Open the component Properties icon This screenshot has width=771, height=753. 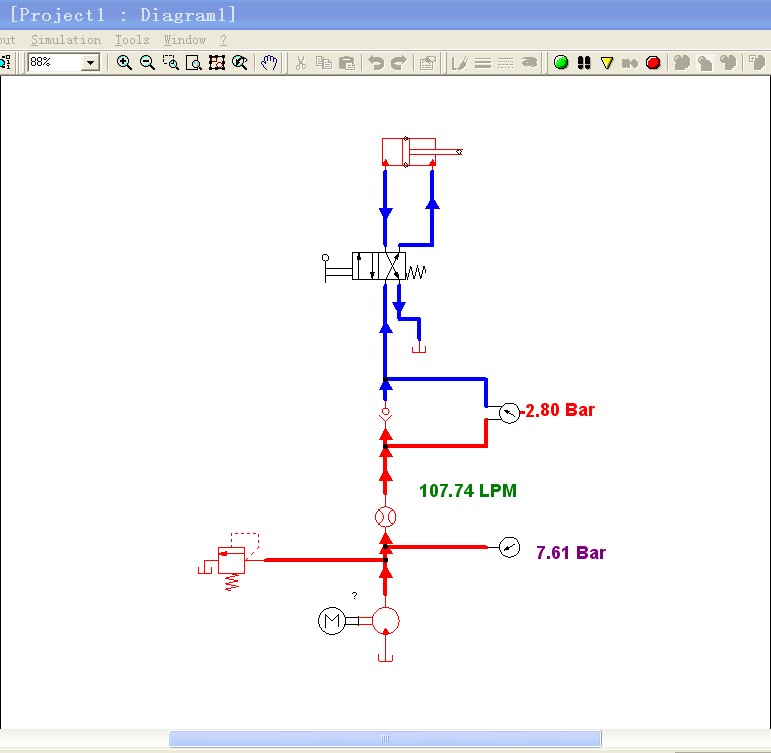tap(428, 62)
